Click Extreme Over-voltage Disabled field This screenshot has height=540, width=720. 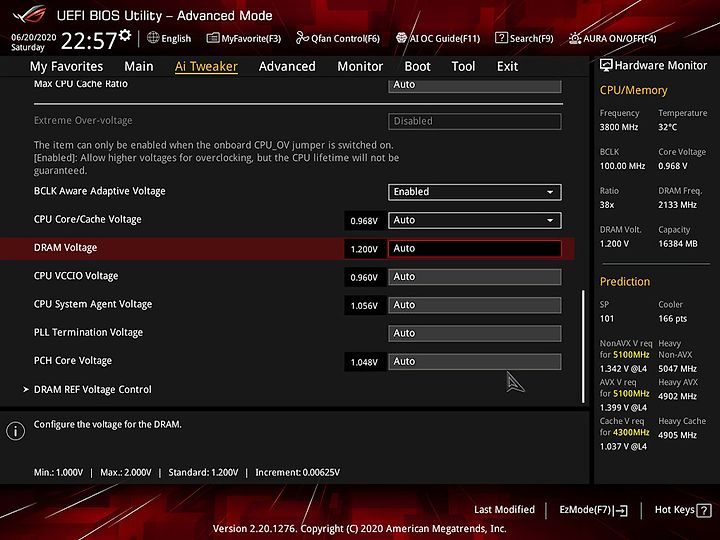coord(474,121)
